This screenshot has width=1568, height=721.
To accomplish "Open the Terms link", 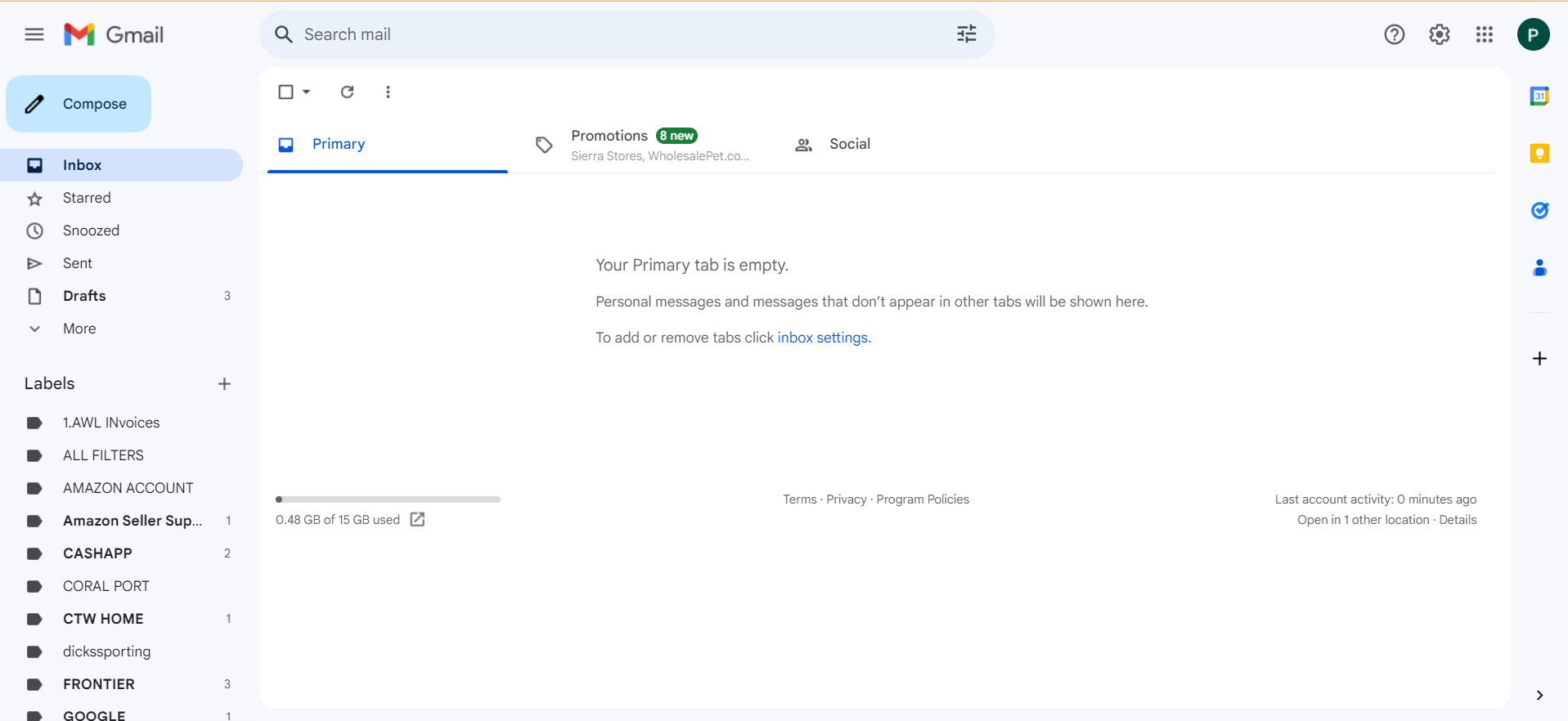I will (x=800, y=499).
